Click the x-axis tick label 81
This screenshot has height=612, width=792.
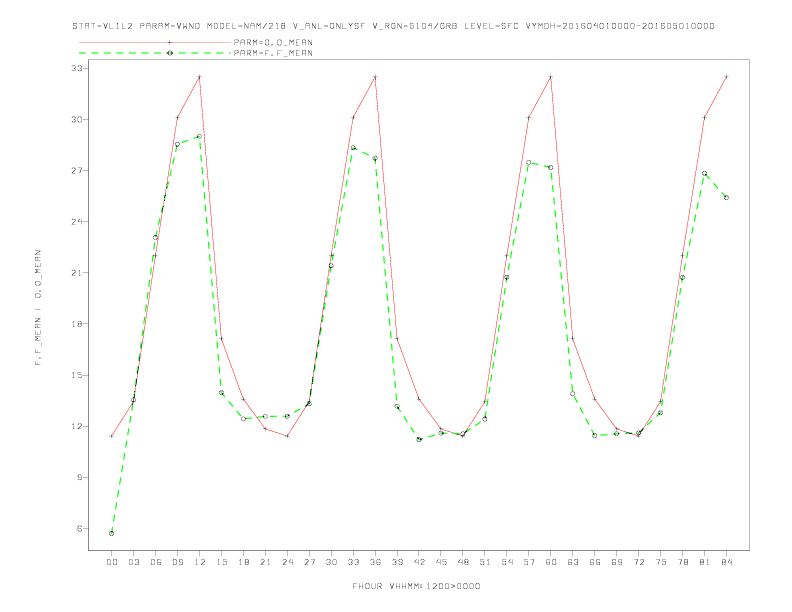[705, 562]
